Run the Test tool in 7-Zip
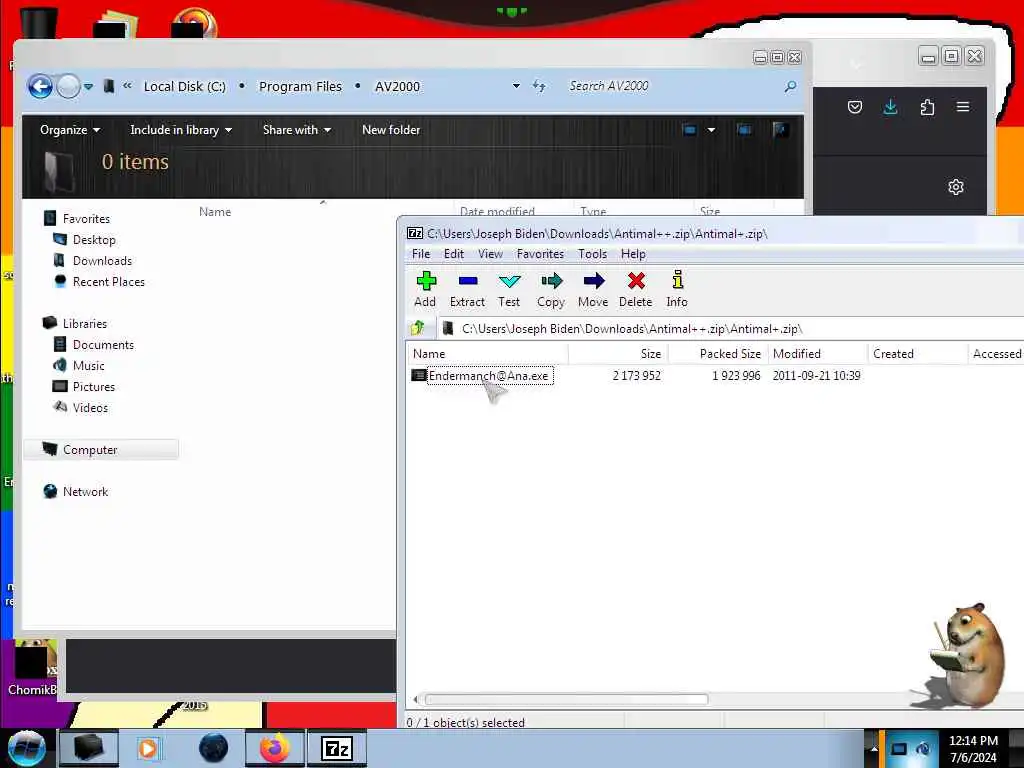 (509, 289)
